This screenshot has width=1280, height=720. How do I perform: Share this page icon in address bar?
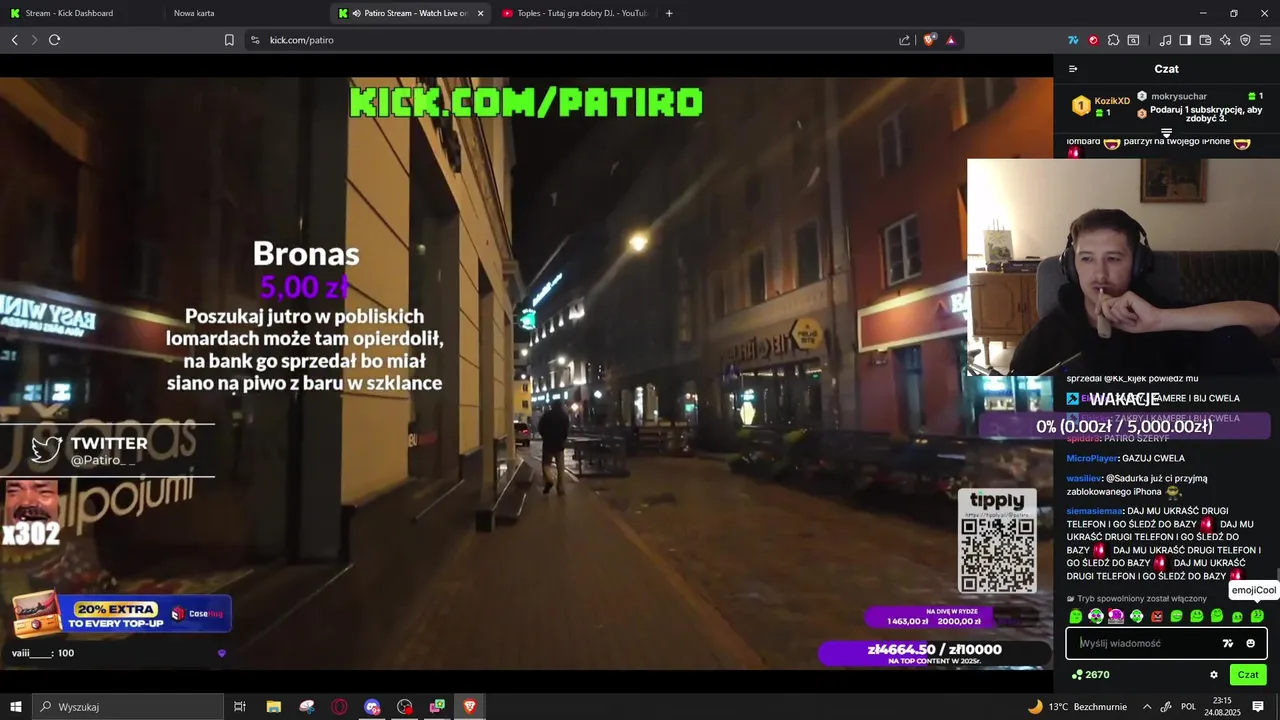point(905,40)
